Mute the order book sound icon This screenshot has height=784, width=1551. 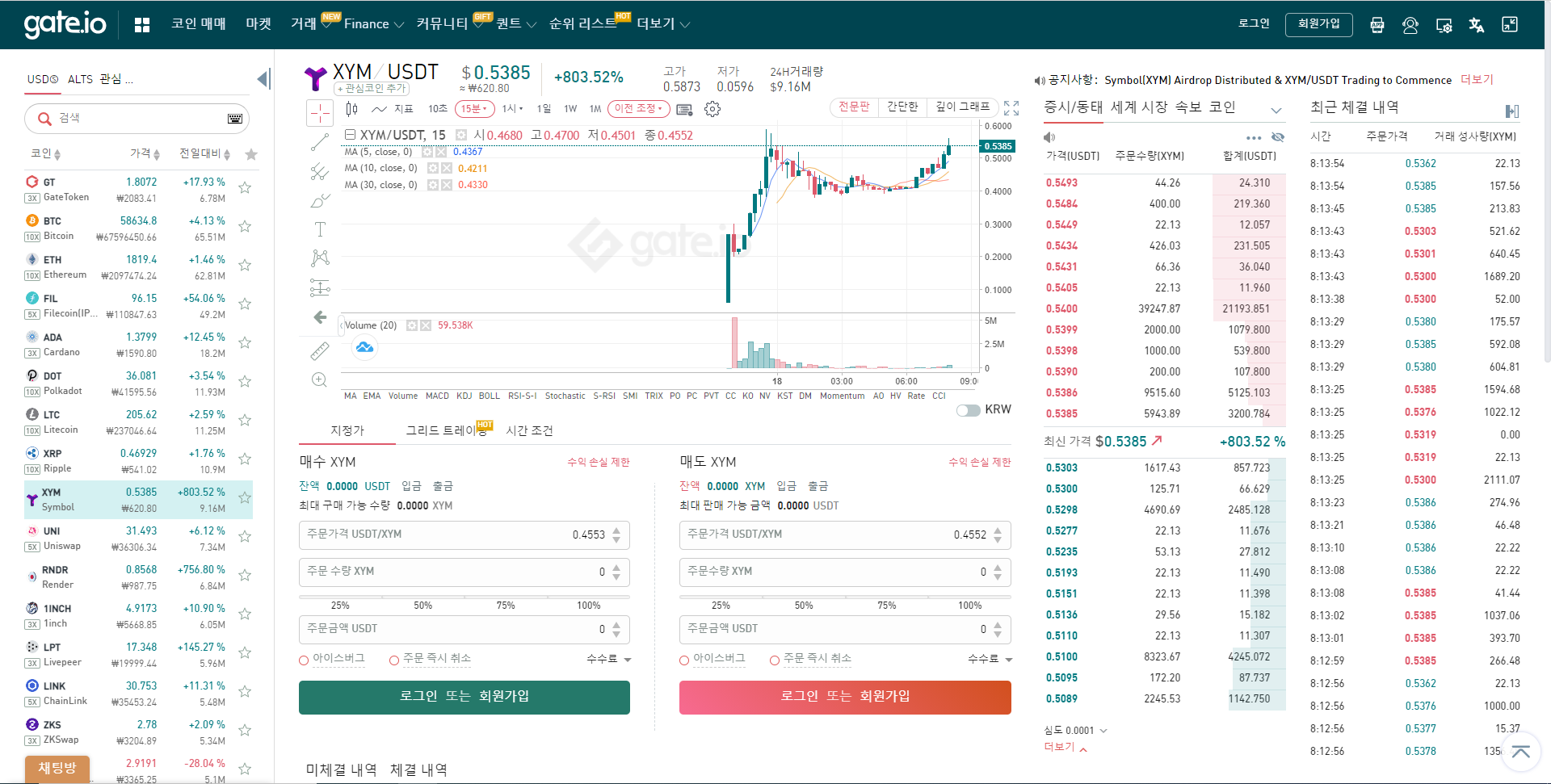(x=1049, y=137)
